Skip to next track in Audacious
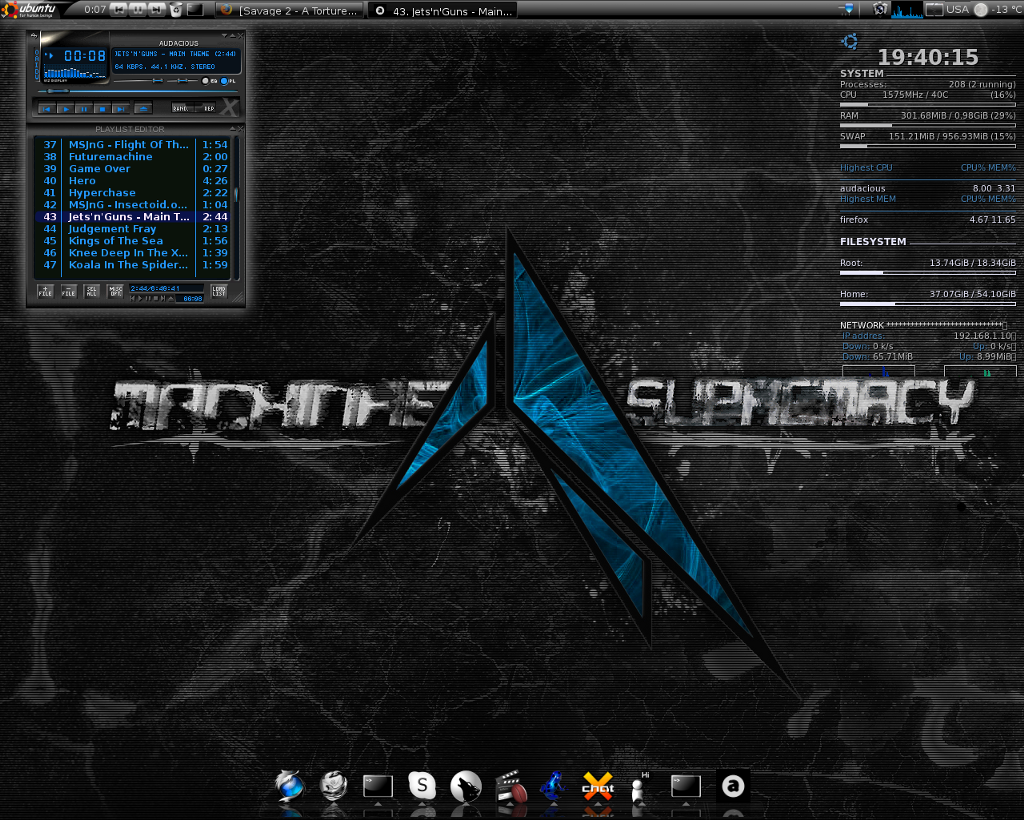Image resolution: width=1024 pixels, height=820 pixels. (120, 108)
